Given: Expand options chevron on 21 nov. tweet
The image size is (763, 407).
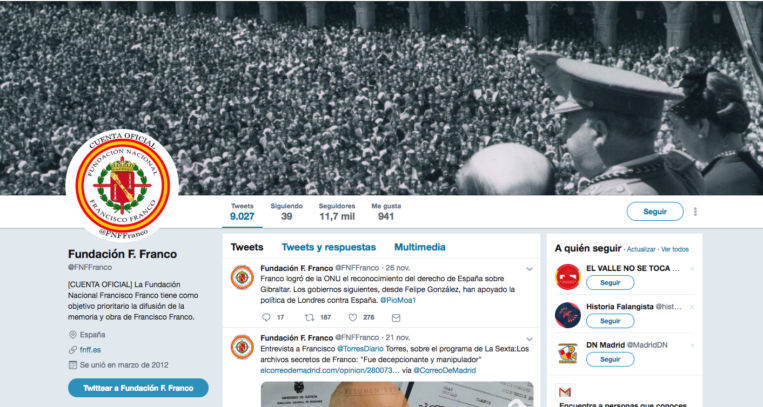Looking at the screenshot, I should (x=529, y=339).
